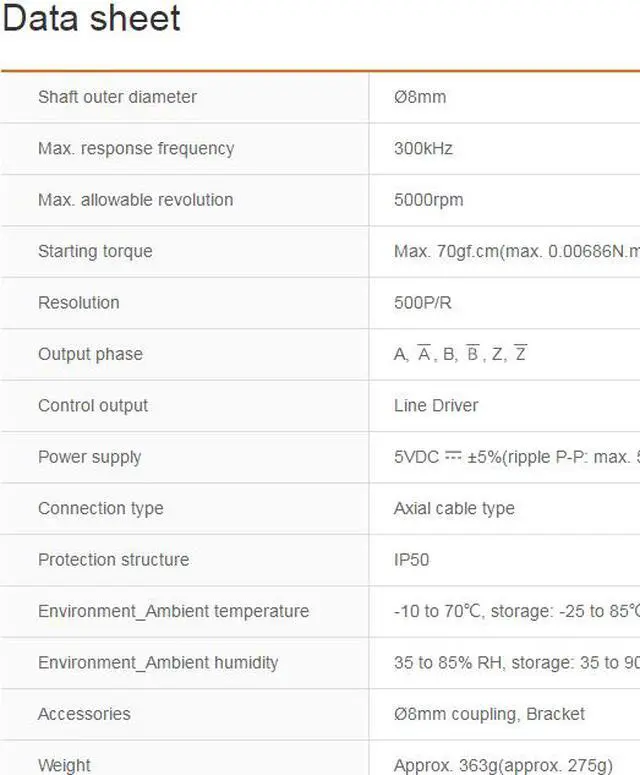Select the Ø8mm coupling, Bracket accessories value

(x=489, y=714)
